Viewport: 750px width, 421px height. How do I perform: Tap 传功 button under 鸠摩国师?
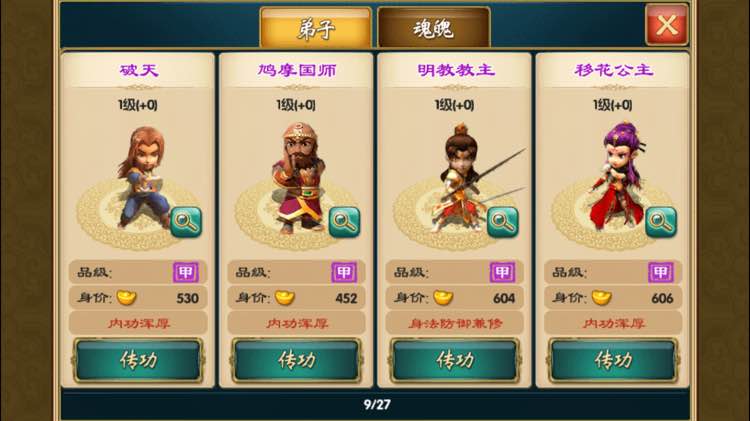[x=297, y=360]
